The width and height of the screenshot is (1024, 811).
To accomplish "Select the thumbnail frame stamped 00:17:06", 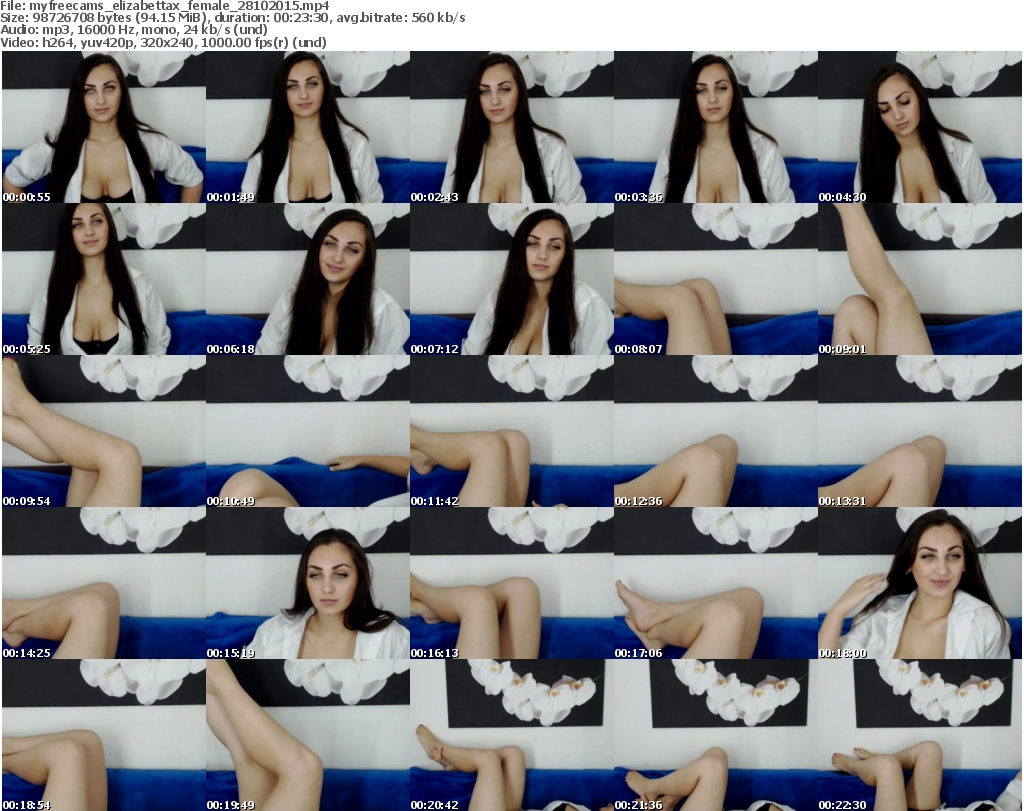I will click(715, 582).
